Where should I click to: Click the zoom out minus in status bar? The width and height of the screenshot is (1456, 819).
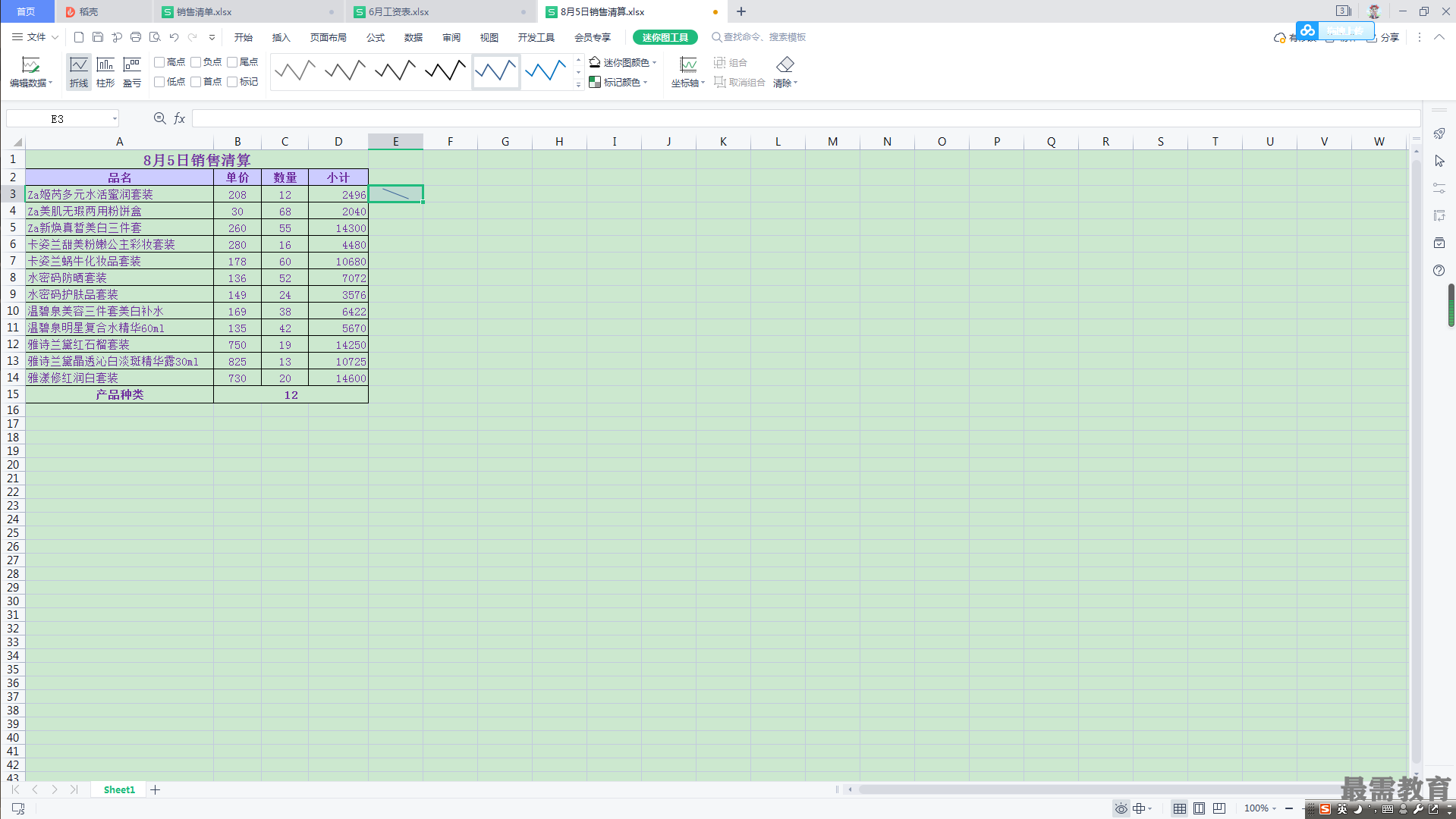point(1289,808)
